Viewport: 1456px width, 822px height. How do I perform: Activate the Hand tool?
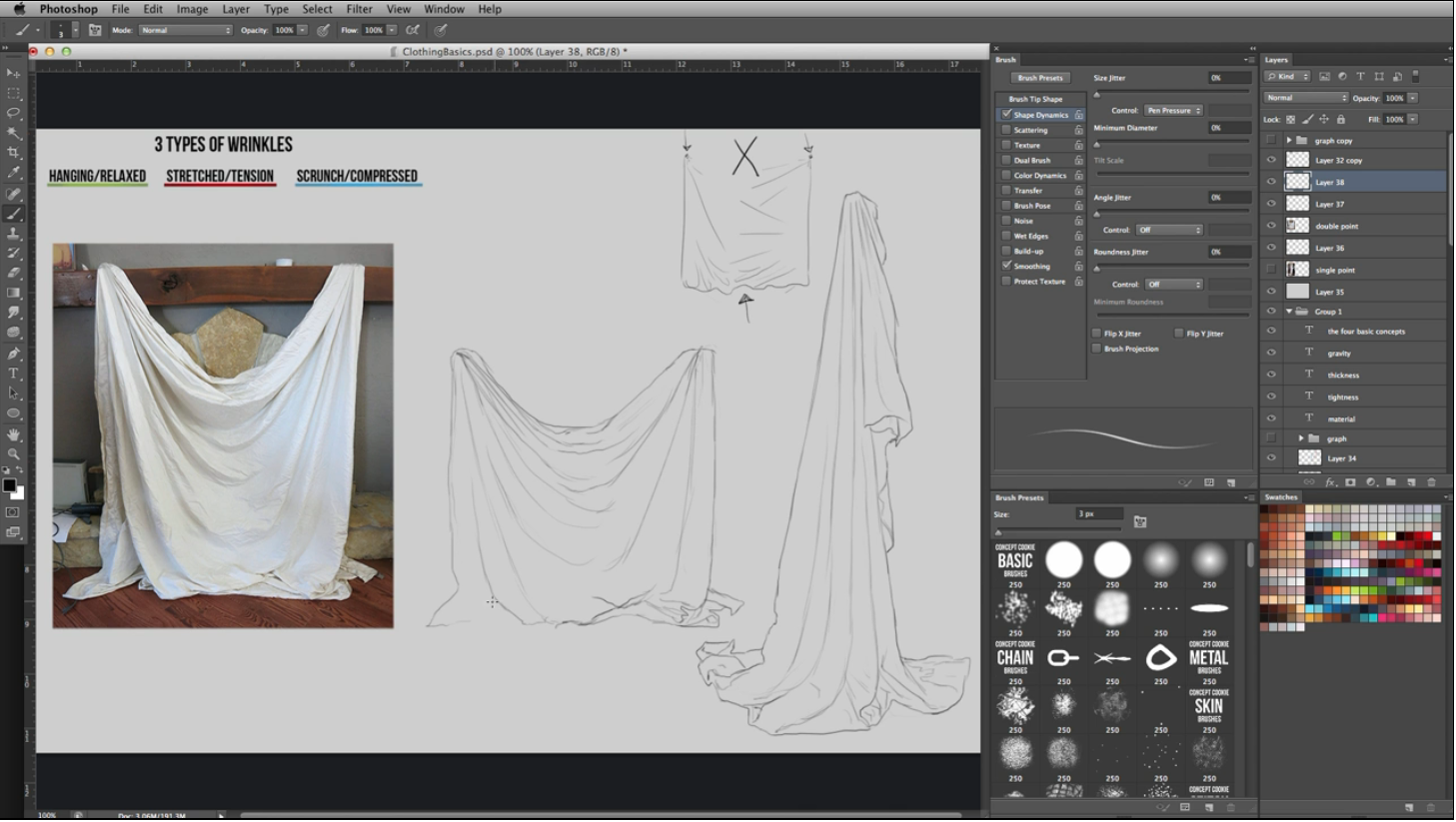pyautogui.click(x=14, y=434)
